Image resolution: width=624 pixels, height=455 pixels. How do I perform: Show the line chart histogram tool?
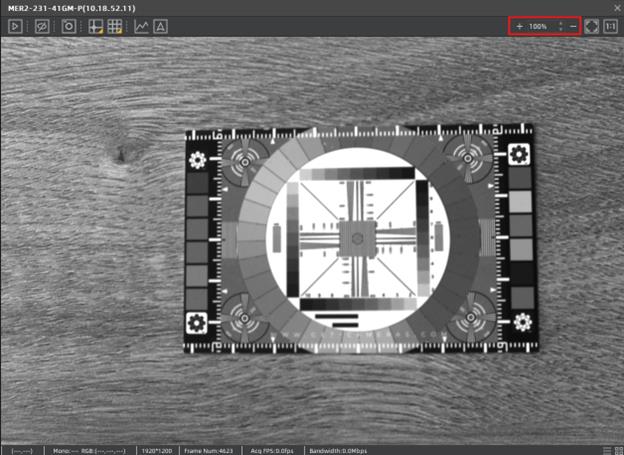(141, 26)
